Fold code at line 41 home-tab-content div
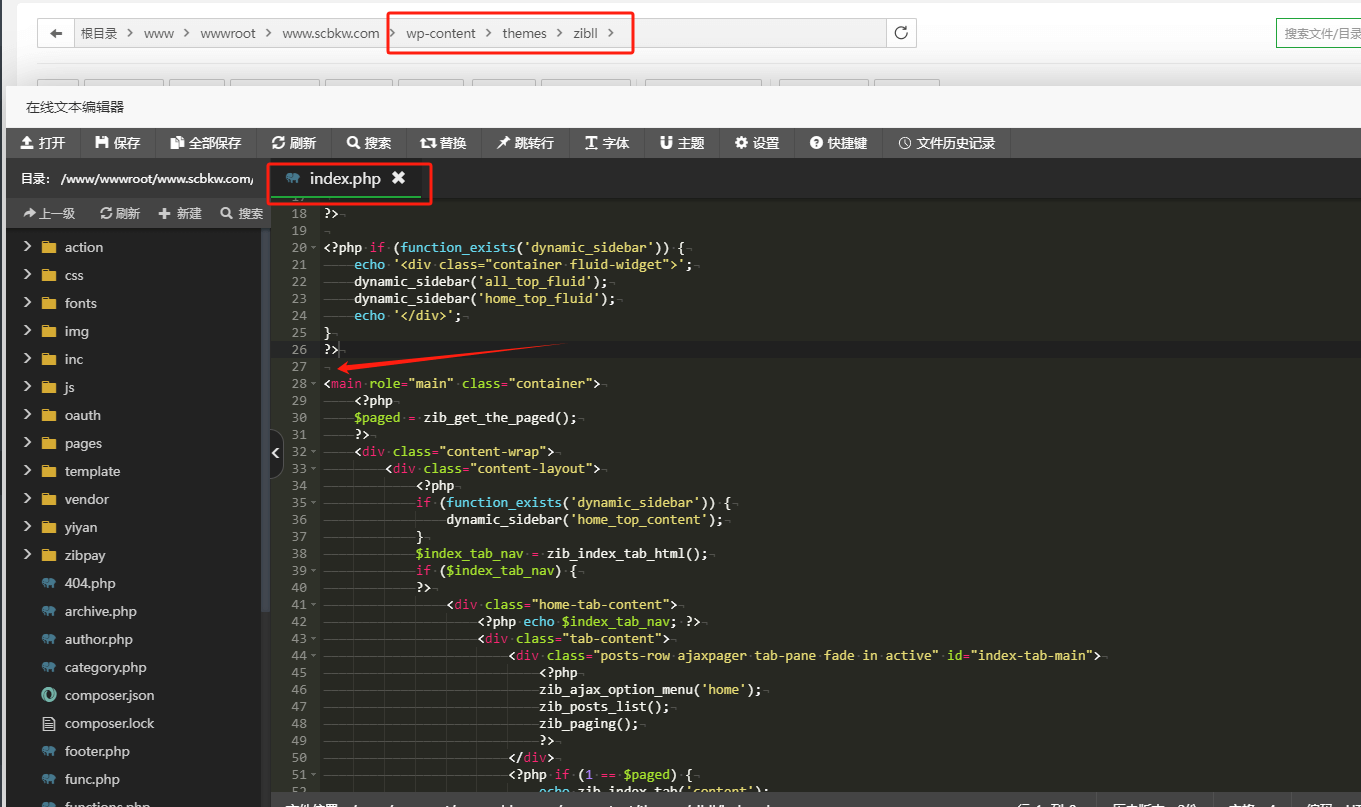 314,604
